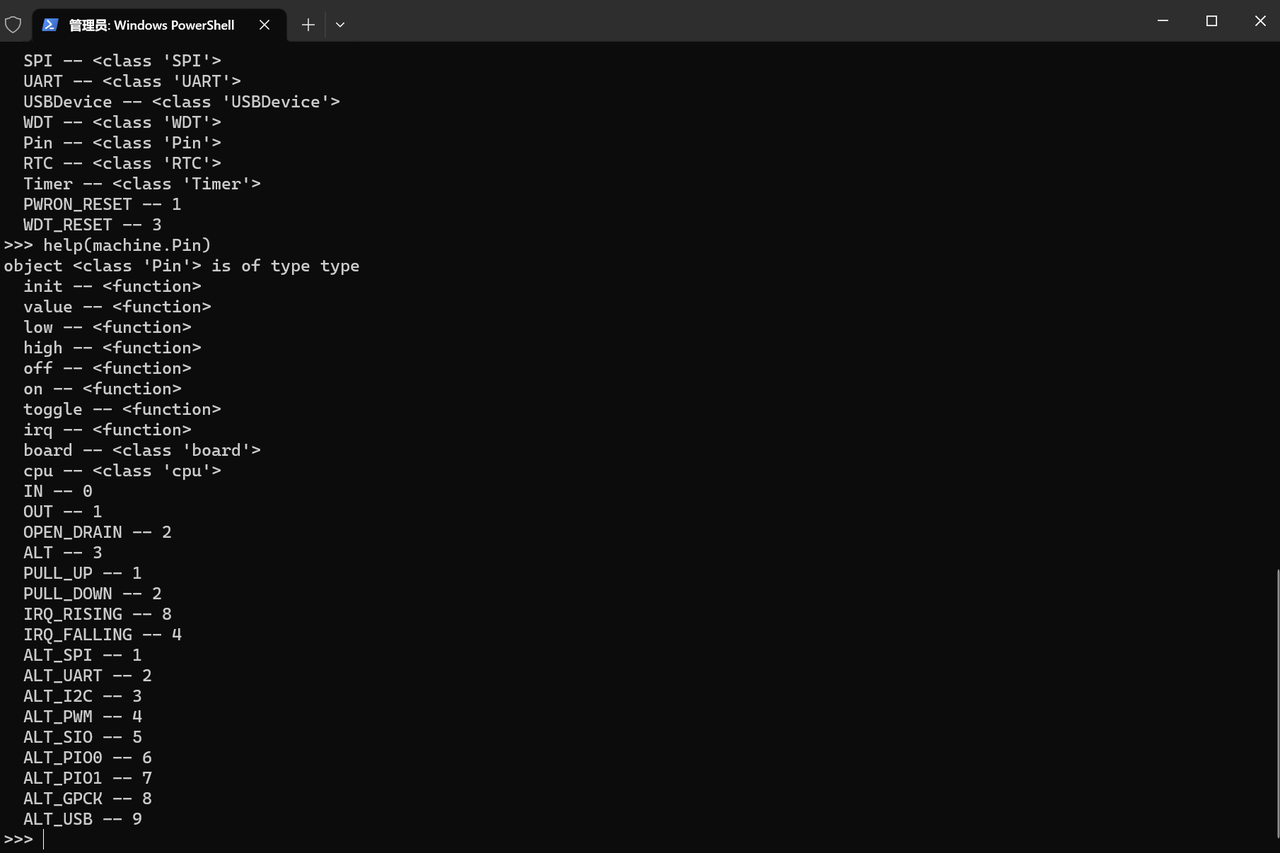Click the shield icon in the title bar

(x=13, y=24)
